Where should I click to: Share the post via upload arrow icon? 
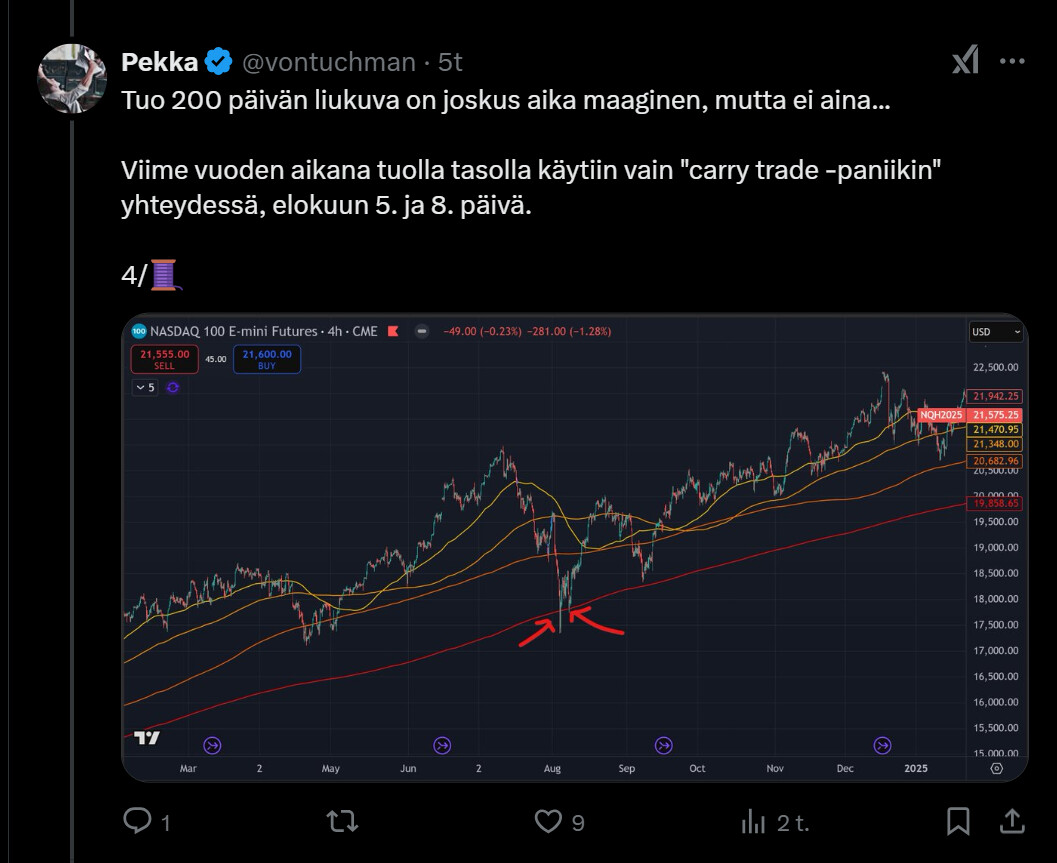(1012, 822)
